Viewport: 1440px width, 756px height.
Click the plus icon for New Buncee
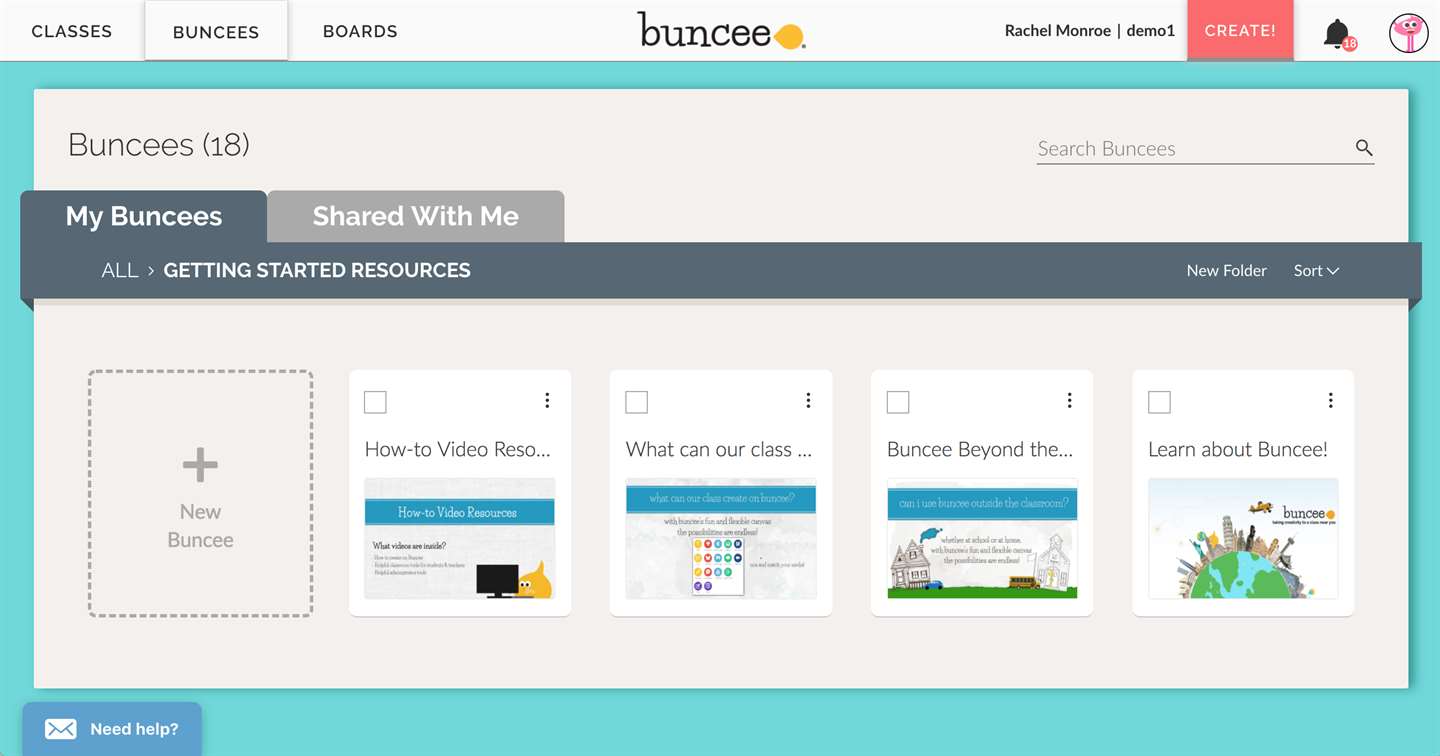click(x=200, y=465)
